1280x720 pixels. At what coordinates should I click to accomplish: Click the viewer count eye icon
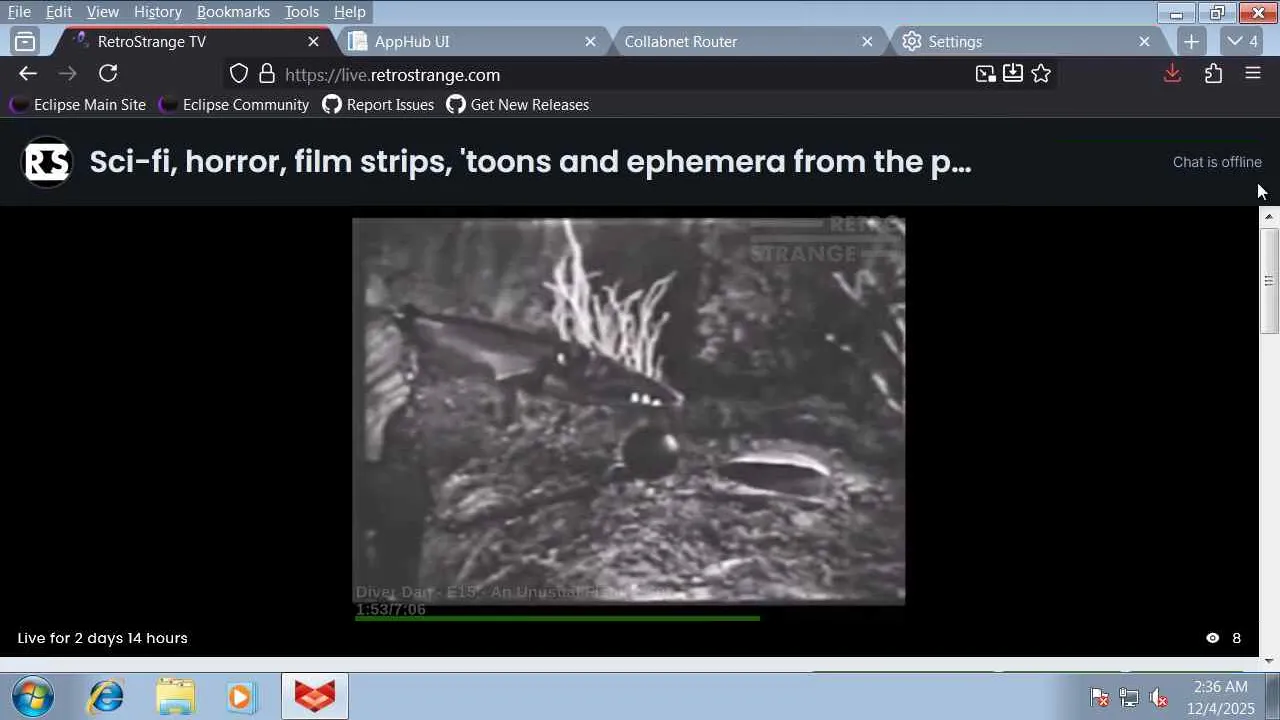tap(1213, 638)
